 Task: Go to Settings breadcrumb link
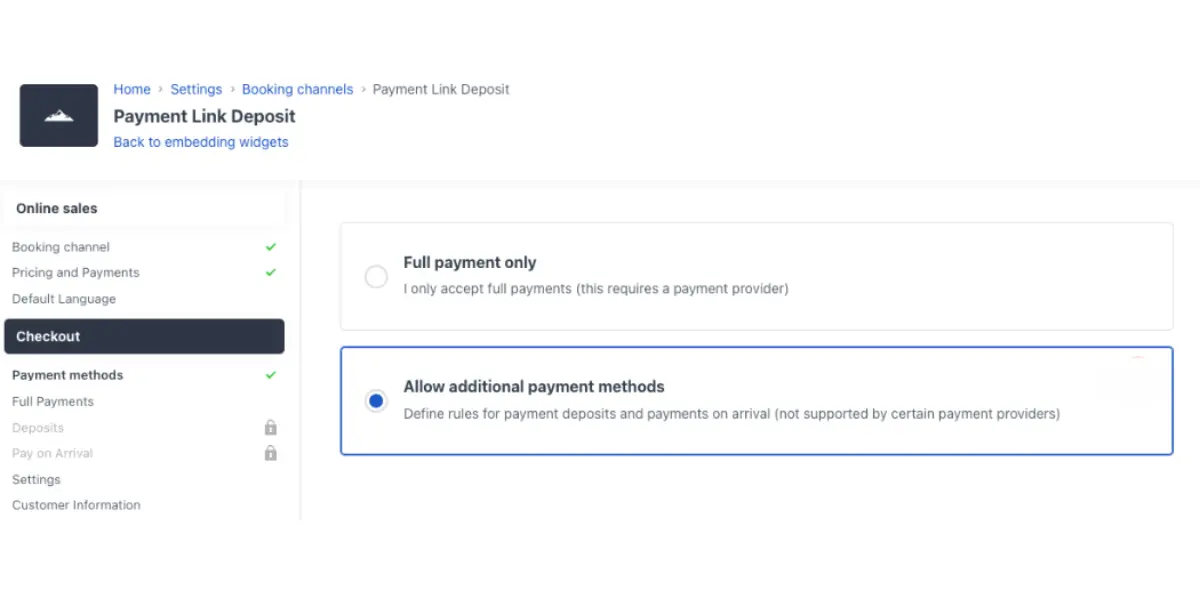[x=196, y=89]
